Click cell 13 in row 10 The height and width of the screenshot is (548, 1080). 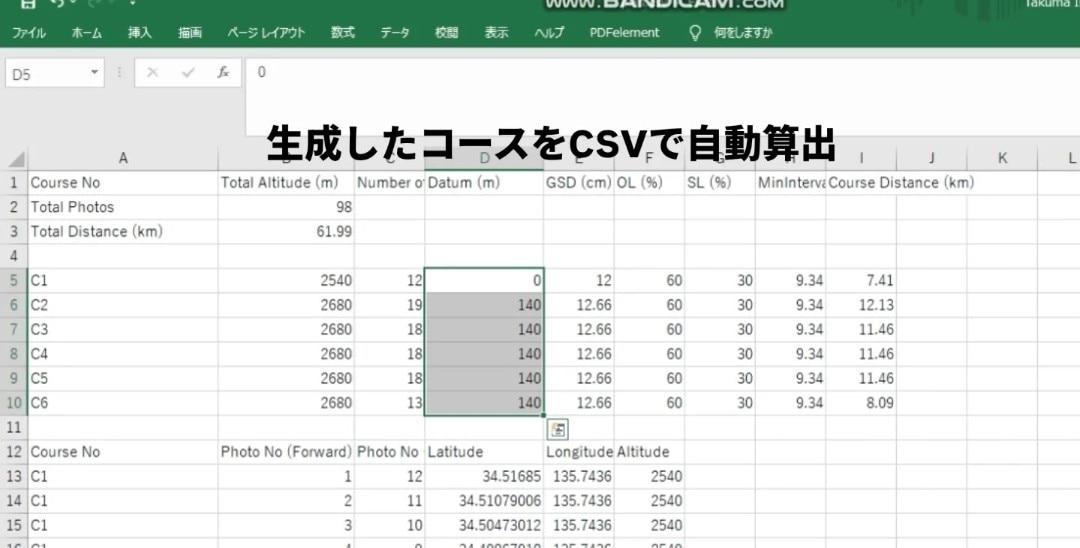click(x=390, y=403)
